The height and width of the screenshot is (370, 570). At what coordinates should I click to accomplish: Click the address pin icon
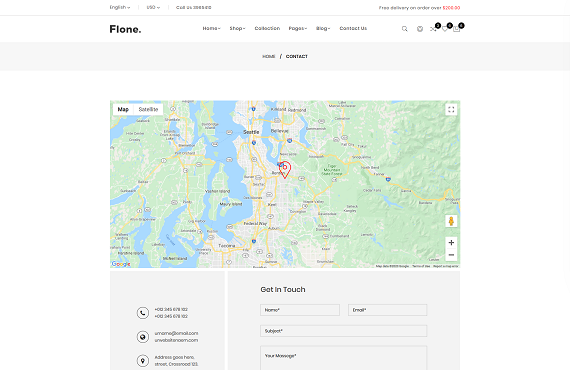(x=143, y=361)
